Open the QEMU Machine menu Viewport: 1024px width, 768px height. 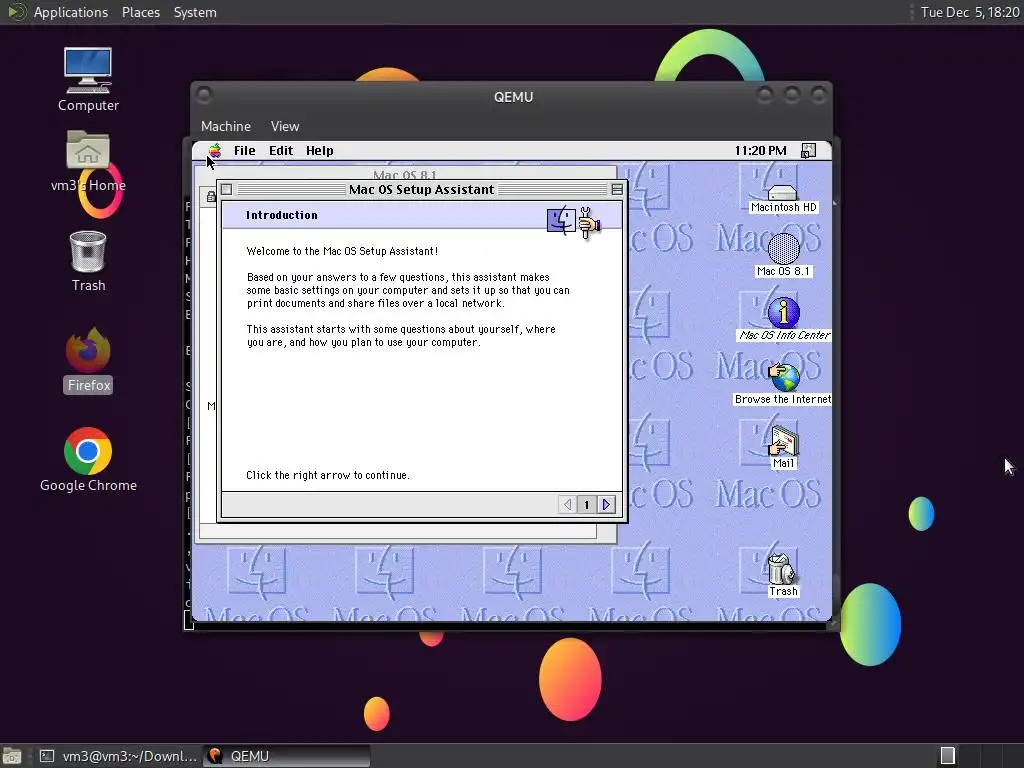[226, 126]
